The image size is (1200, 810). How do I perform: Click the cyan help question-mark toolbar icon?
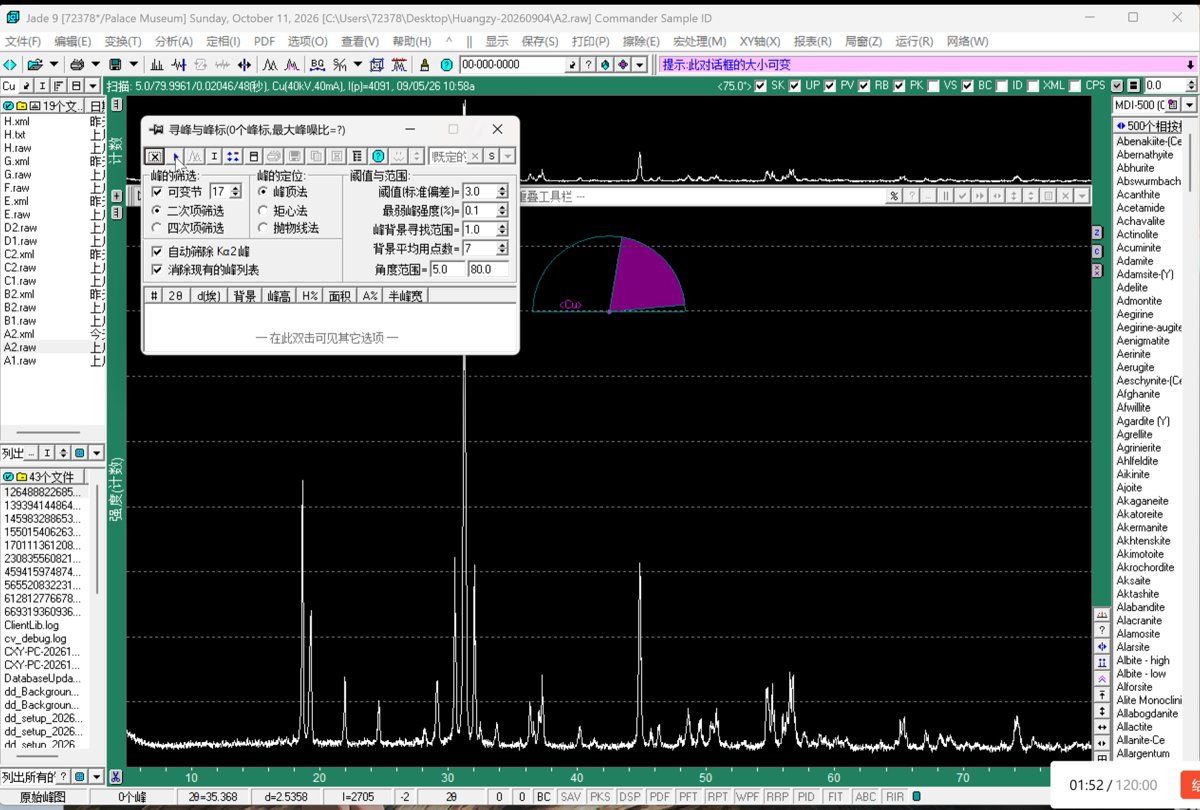[x=447, y=64]
